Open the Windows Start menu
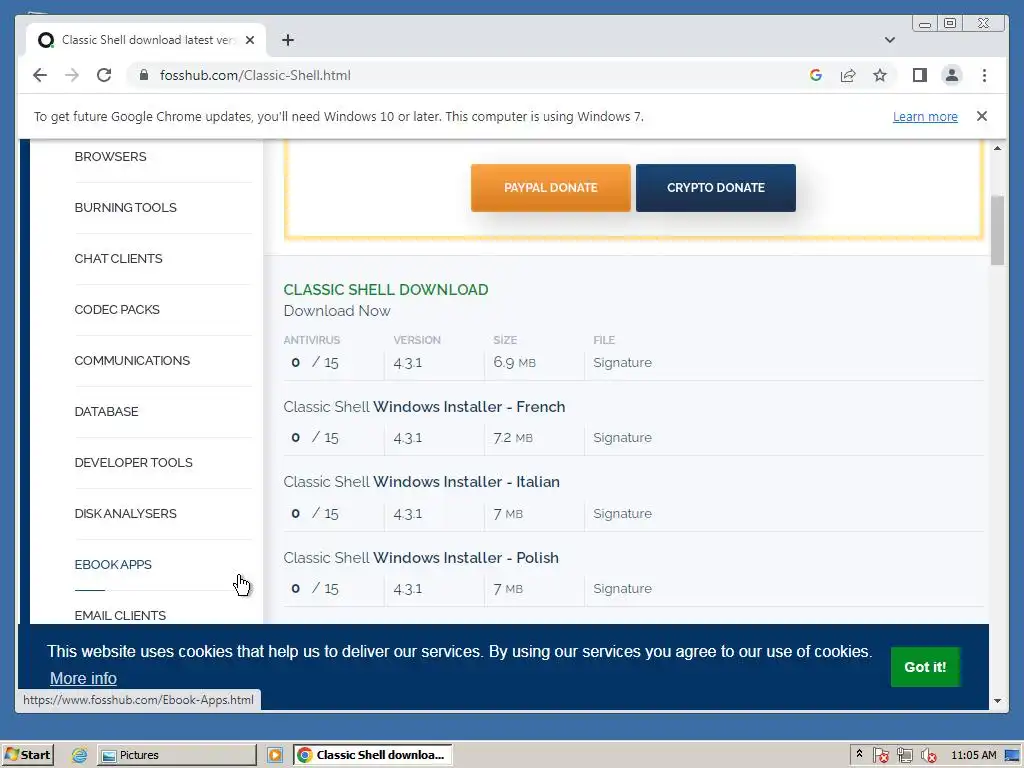1024x768 pixels. click(27, 755)
